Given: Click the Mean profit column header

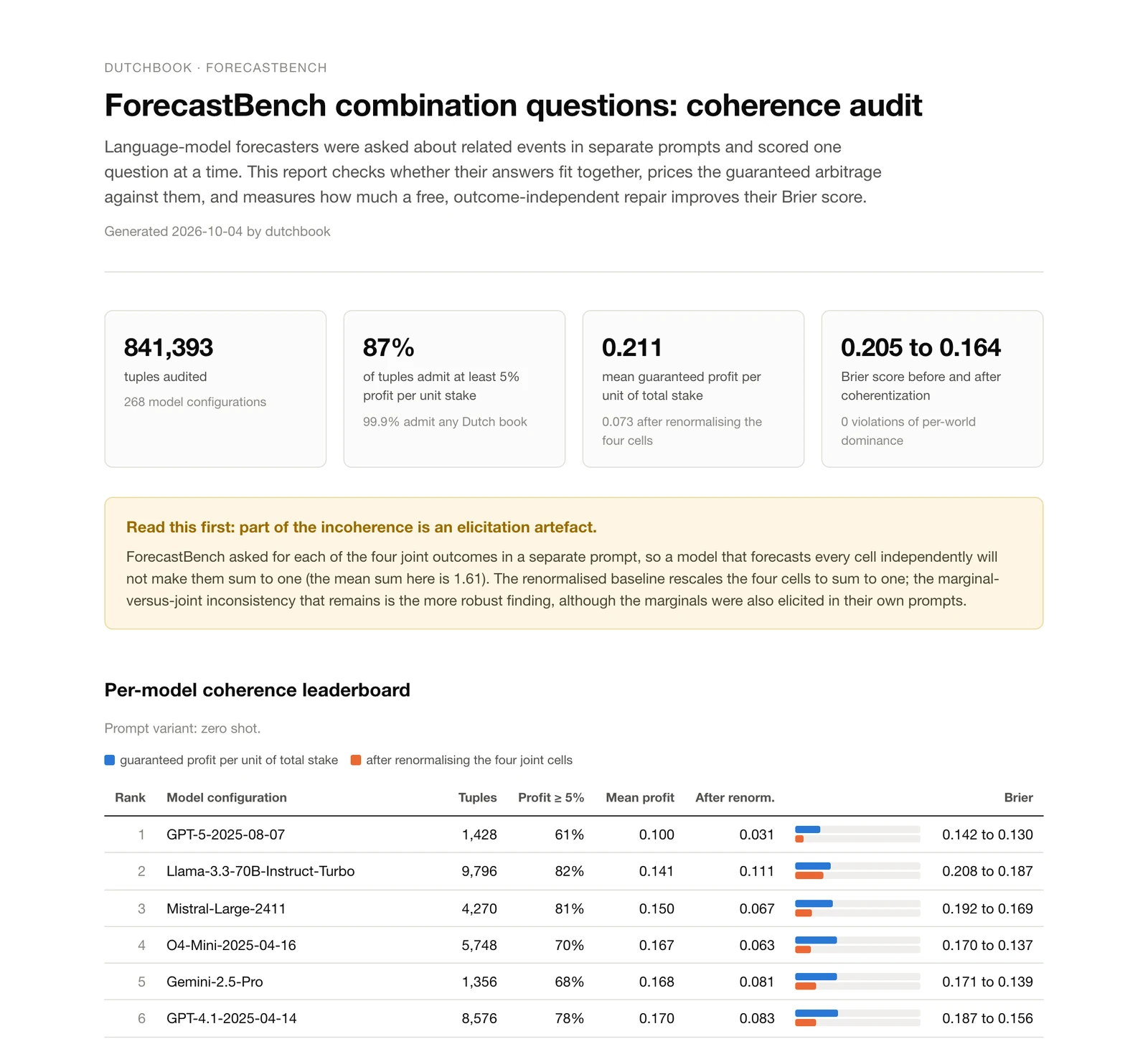Looking at the screenshot, I should click(640, 797).
